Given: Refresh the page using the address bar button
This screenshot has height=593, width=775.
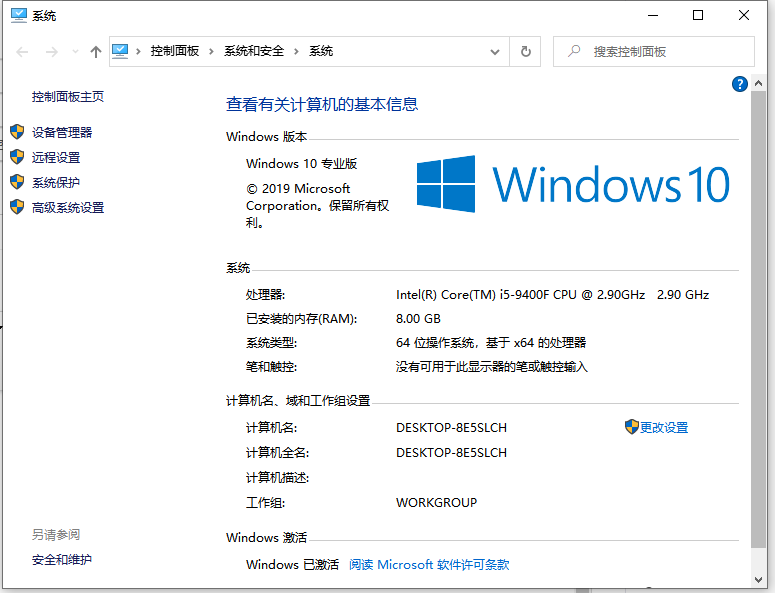Looking at the screenshot, I should click(526, 51).
